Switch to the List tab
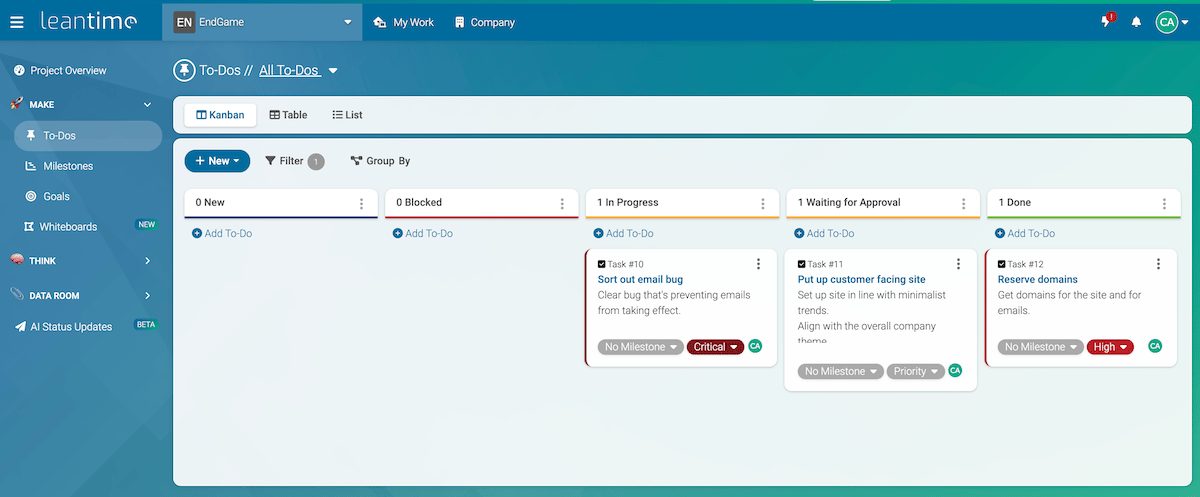This screenshot has width=1200, height=497. [x=347, y=115]
